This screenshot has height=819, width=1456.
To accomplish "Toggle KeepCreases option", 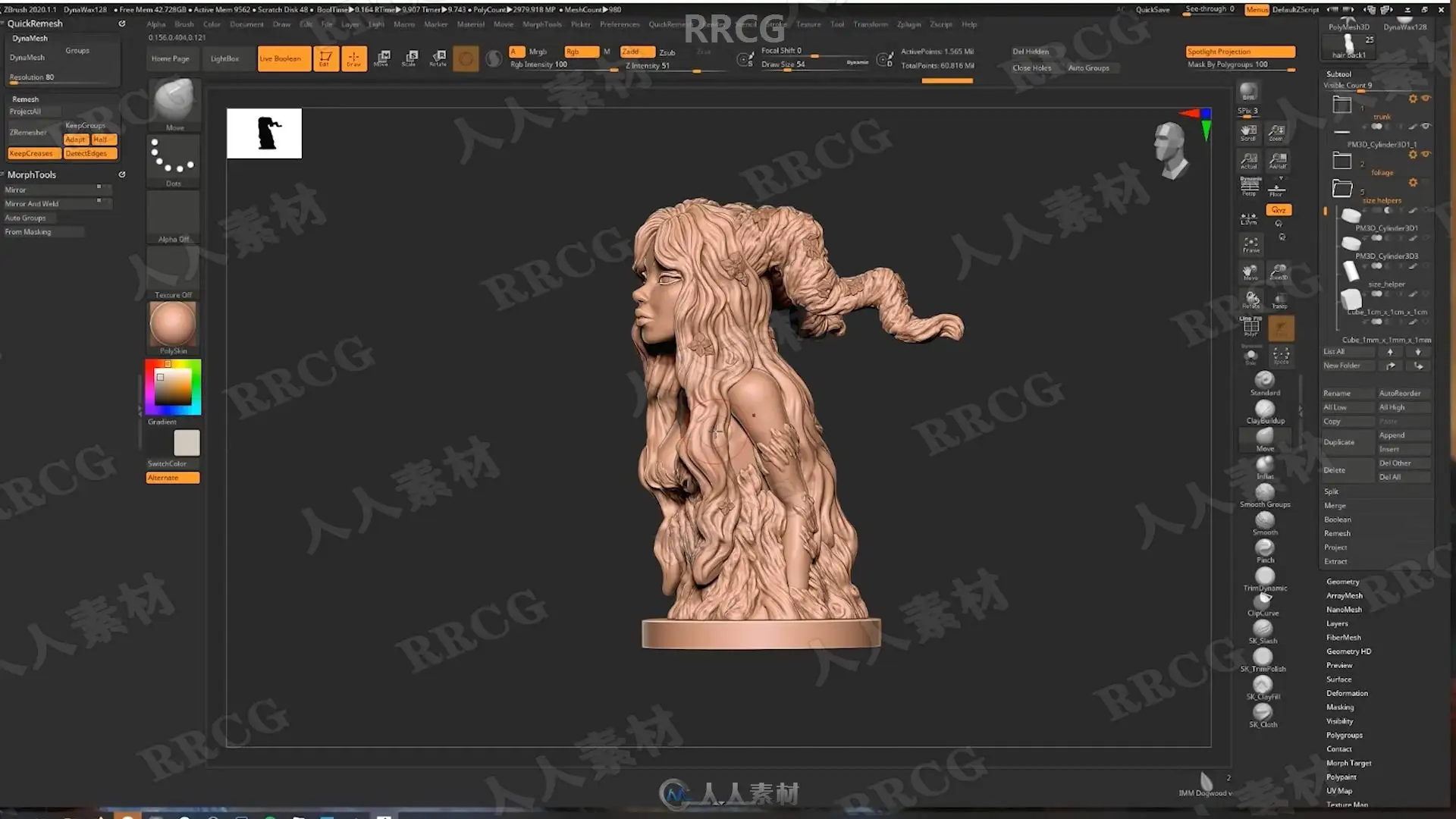I will 33,153.
